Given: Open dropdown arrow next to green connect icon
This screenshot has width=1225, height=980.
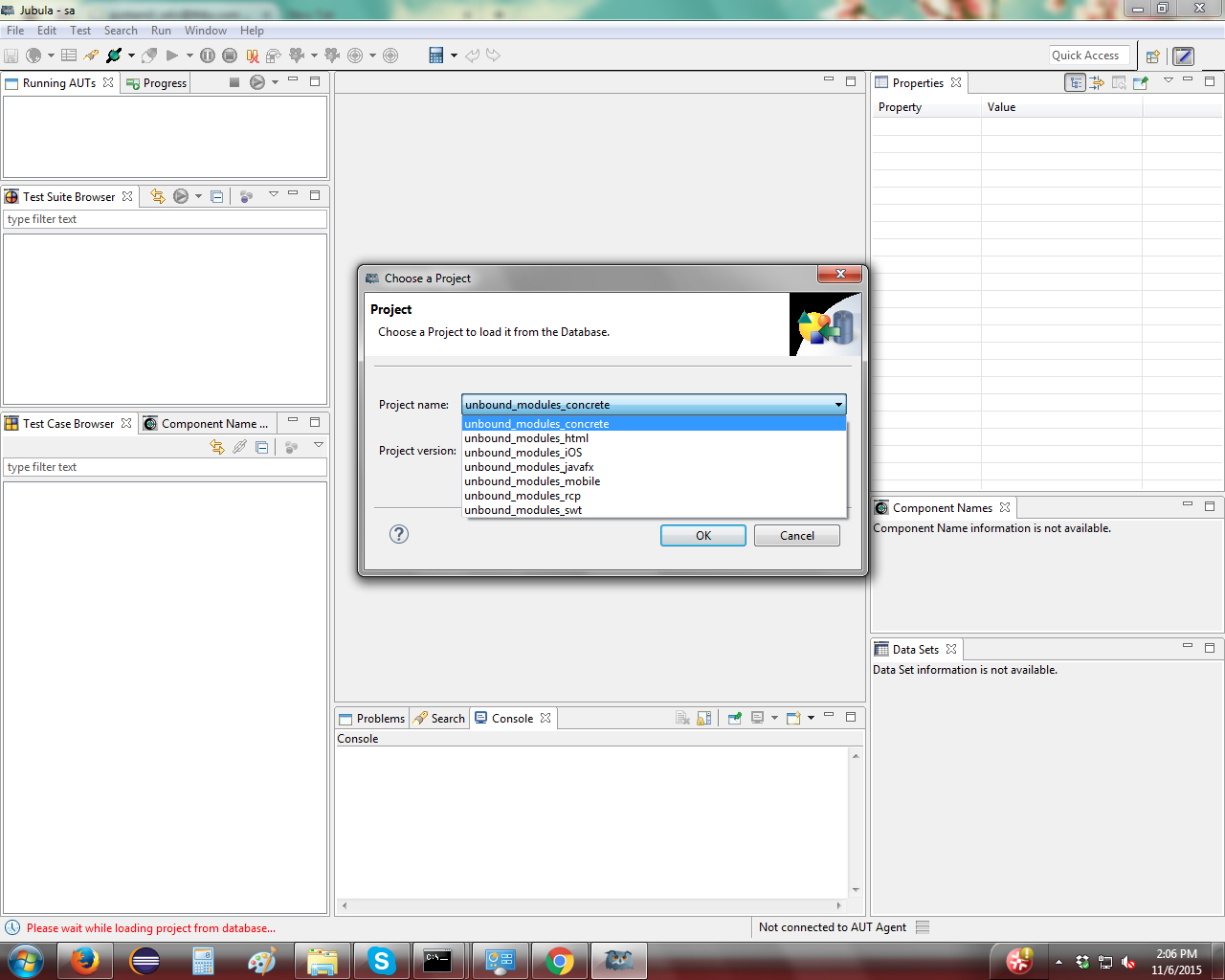Looking at the screenshot, I should pos(131,56).
